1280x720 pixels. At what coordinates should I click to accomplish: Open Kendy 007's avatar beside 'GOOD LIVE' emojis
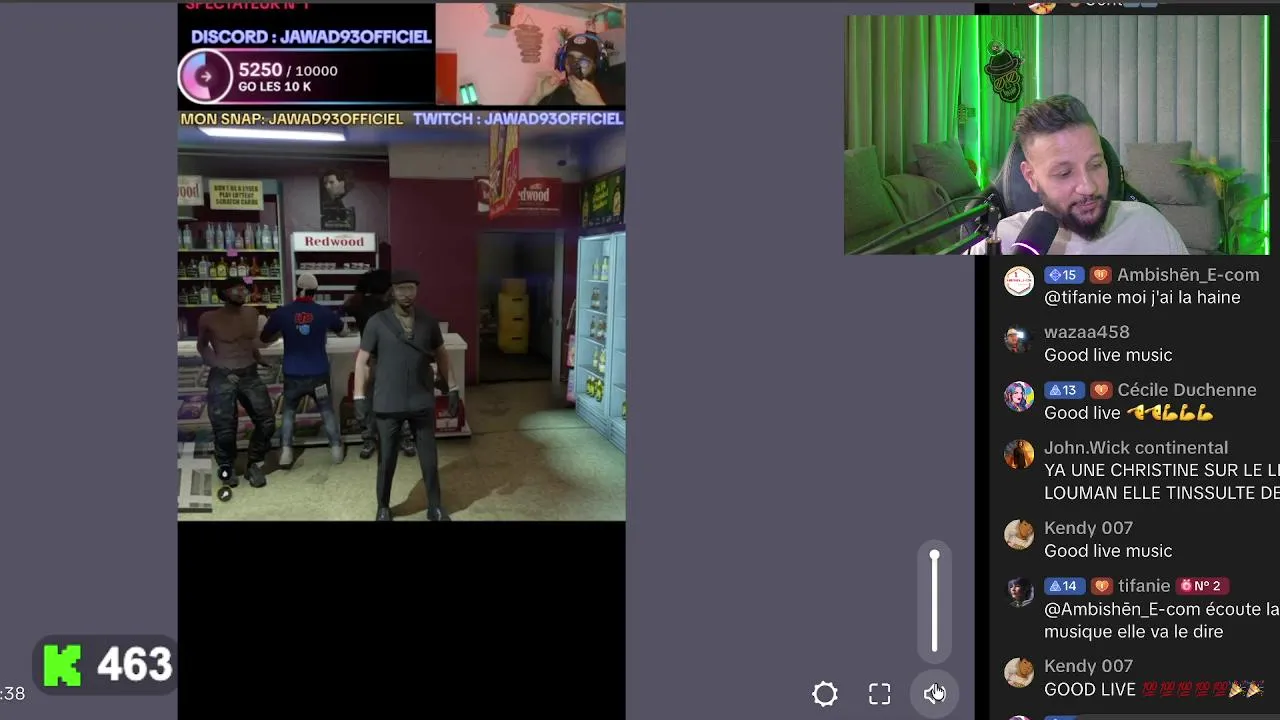tap(1019, 673)
